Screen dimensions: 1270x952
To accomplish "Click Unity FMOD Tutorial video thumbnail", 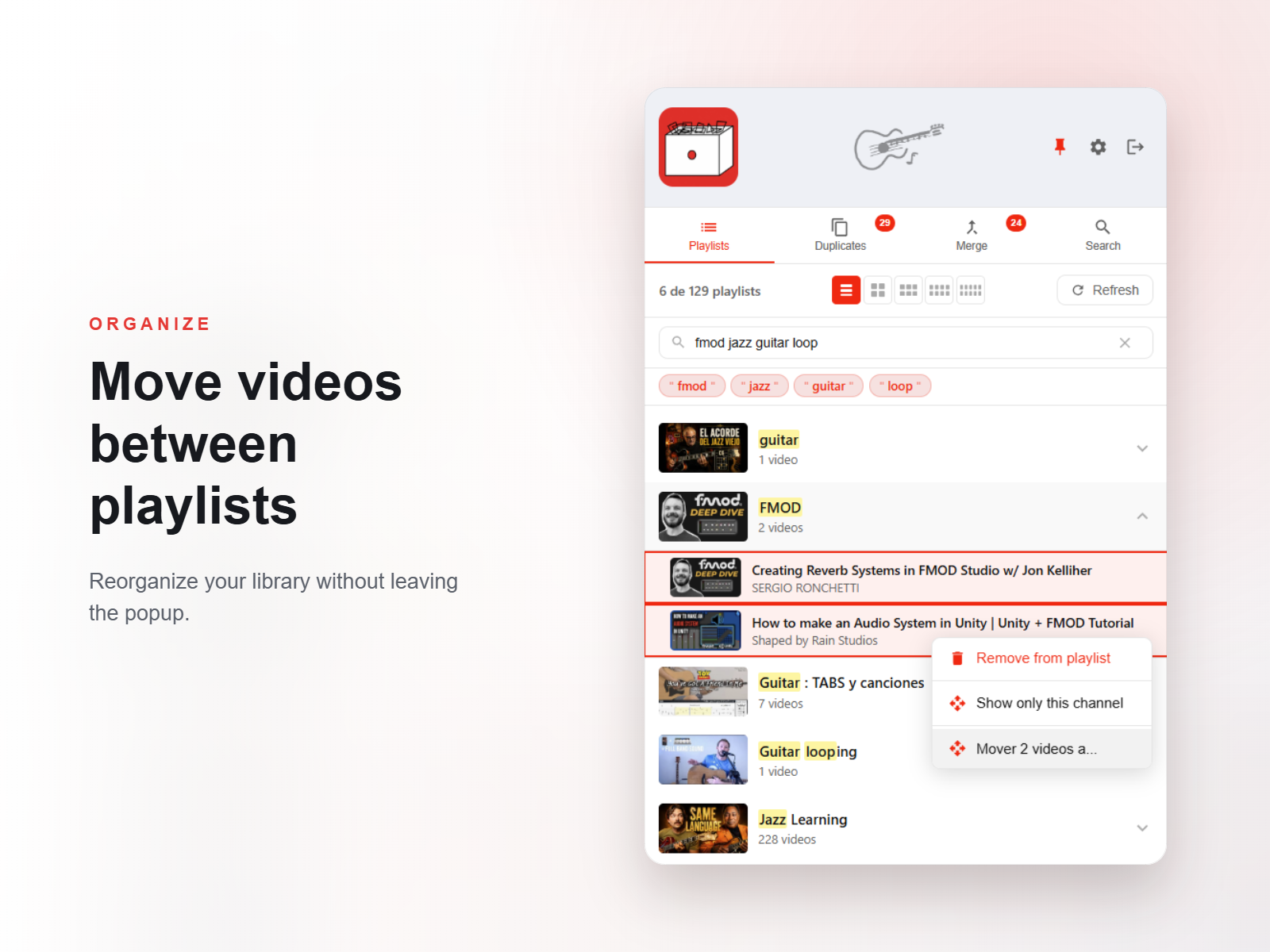I will click(x=706, y=630).
